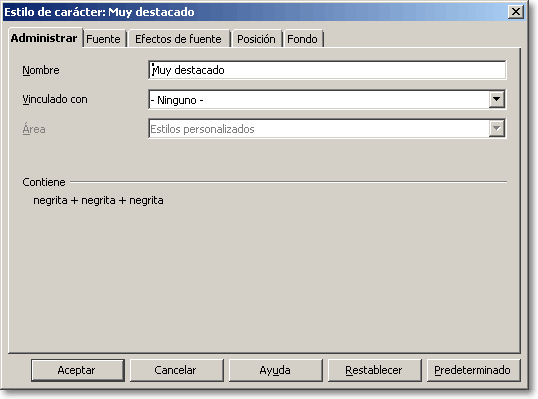538x399 pixels.
Task: Click into the Nombre text field
Action: (x=327, y=70)
